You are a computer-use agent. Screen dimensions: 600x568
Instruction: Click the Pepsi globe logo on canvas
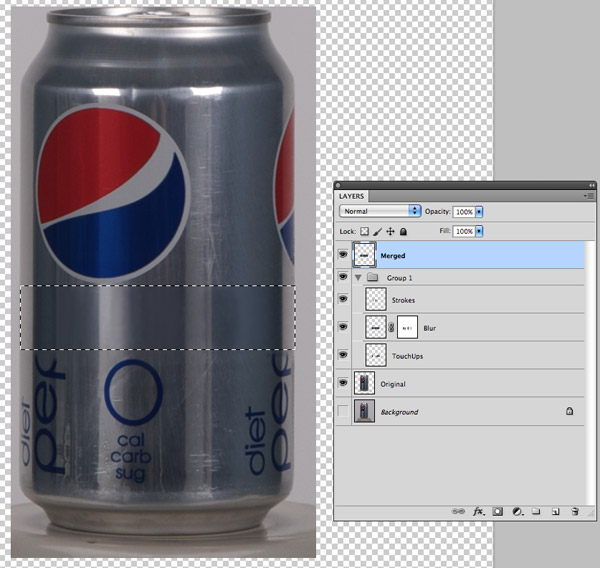pos(114,193)
